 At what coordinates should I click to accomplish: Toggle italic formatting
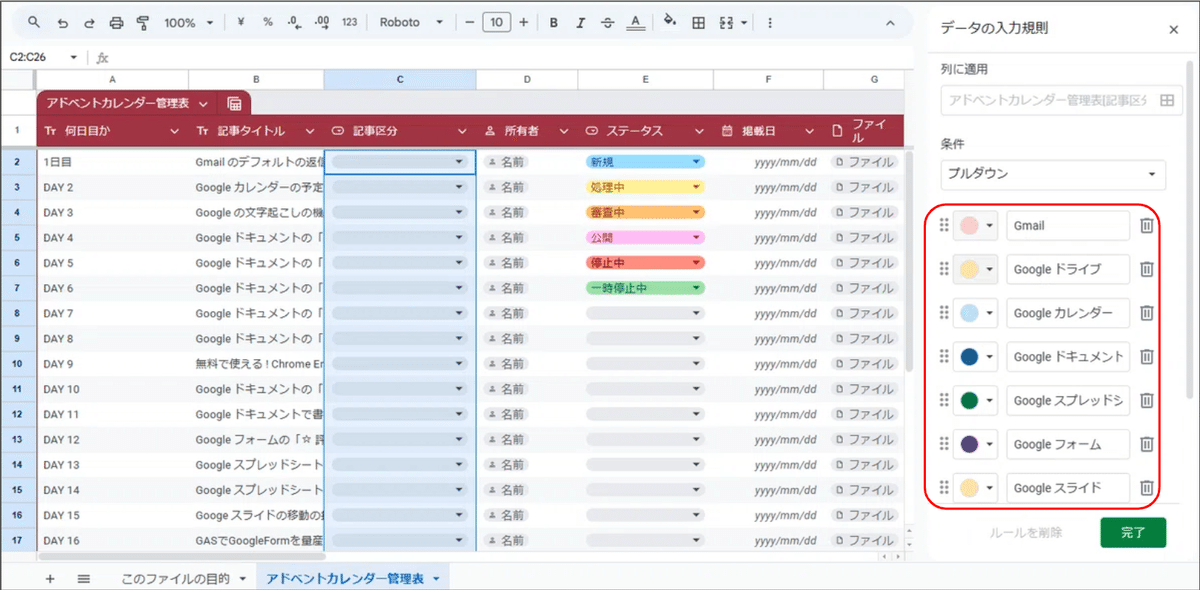click(581, 22)
